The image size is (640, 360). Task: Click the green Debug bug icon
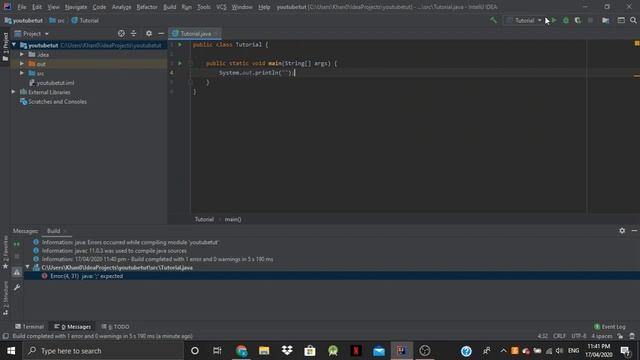coord(566,20)
